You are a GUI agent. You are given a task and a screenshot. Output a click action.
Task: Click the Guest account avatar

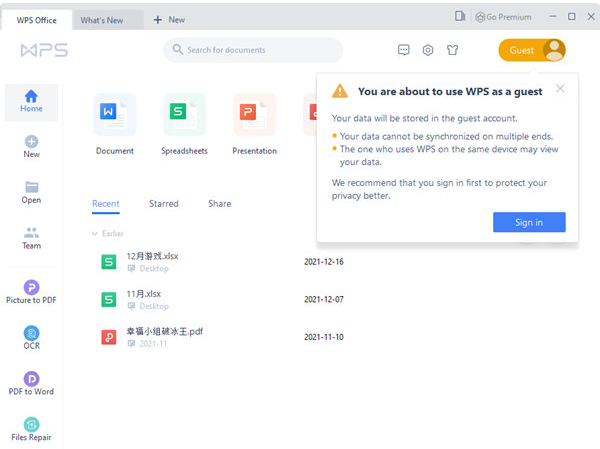[x=554, y=50]
